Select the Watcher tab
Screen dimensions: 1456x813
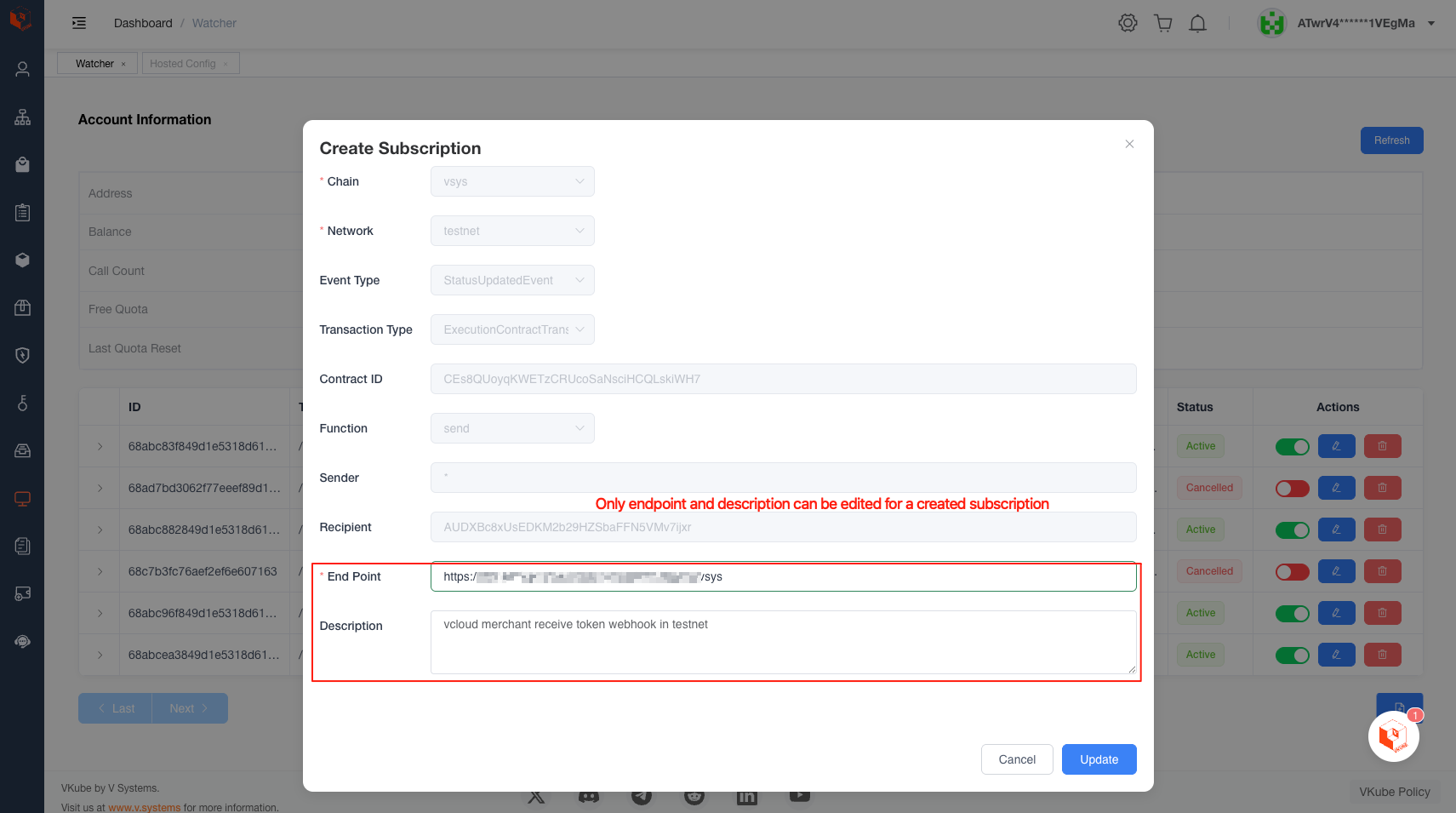click(x=94, y=64)
